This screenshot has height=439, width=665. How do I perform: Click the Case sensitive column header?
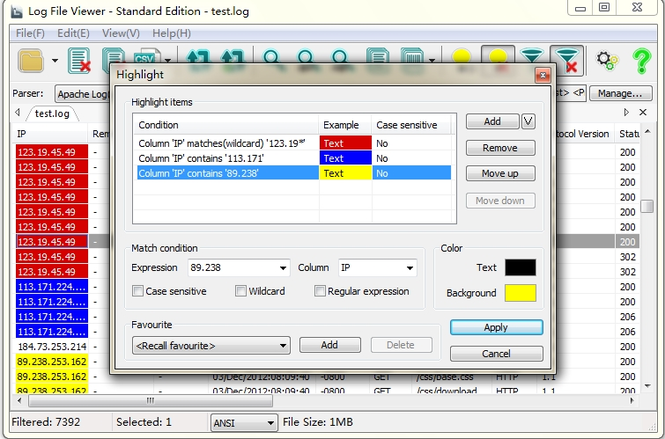411,125
